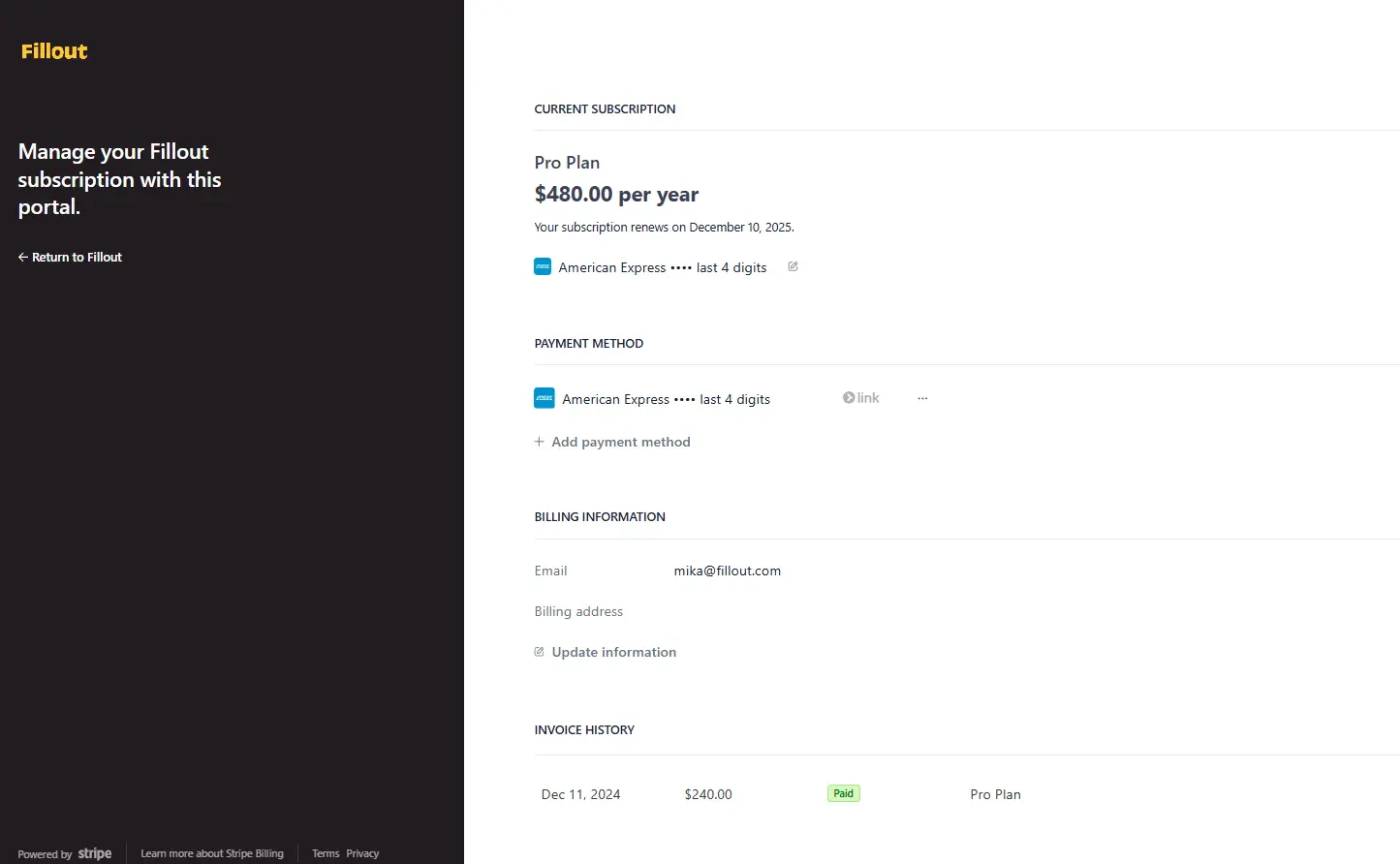Select the Paid status badge
The image size is (1400, 864).
coord(843,792)
